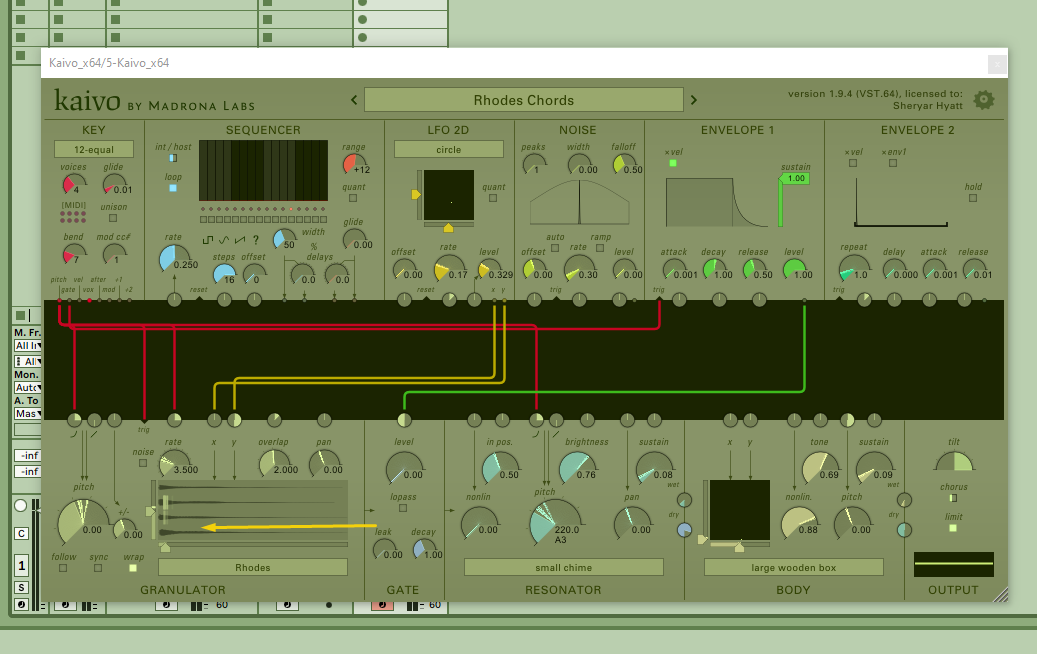1037x654 pixels.
Task: Open the Kaivo settings gear
Action: (983, 100)
